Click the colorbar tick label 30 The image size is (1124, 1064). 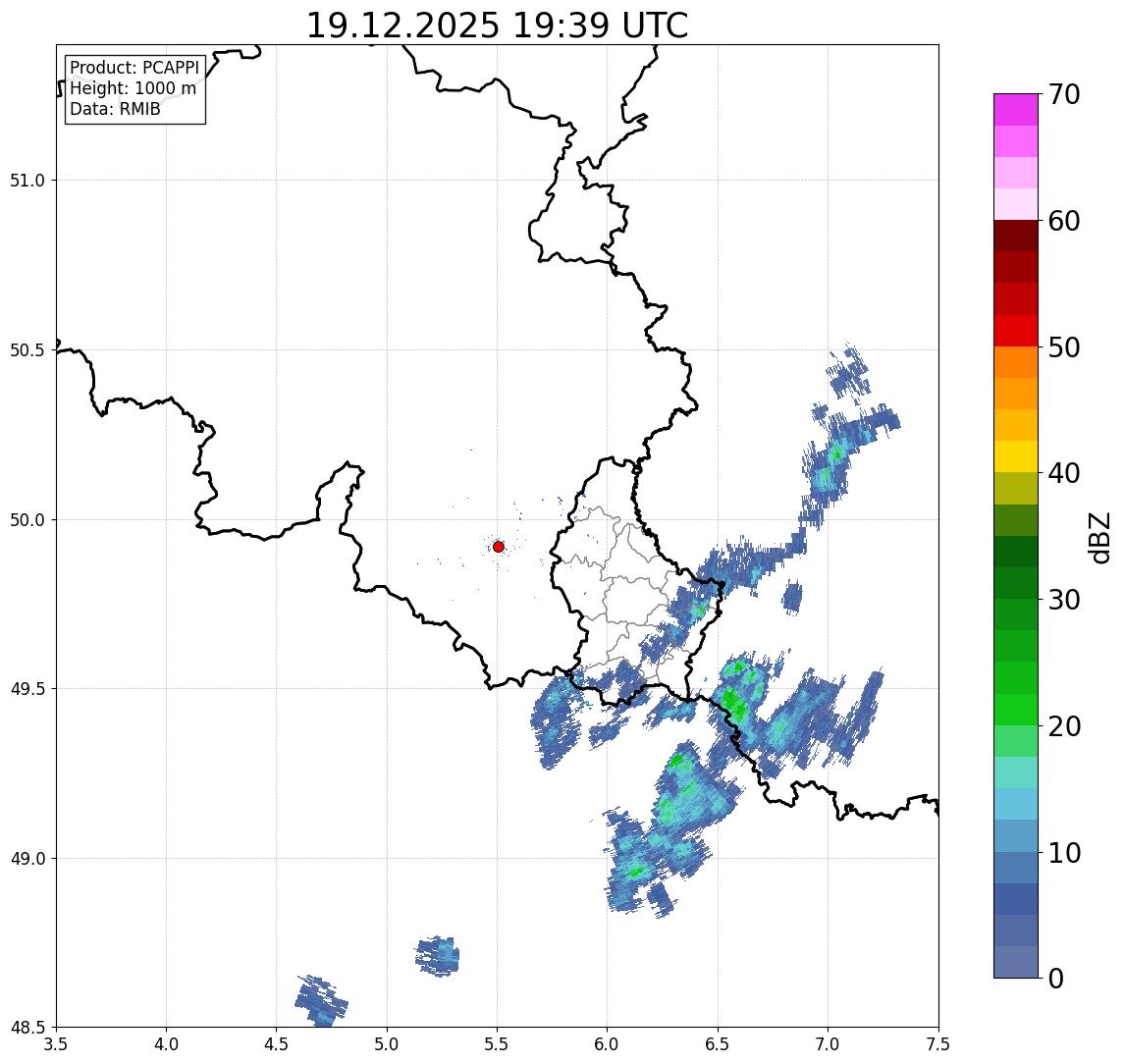[x=1063, y=600]
